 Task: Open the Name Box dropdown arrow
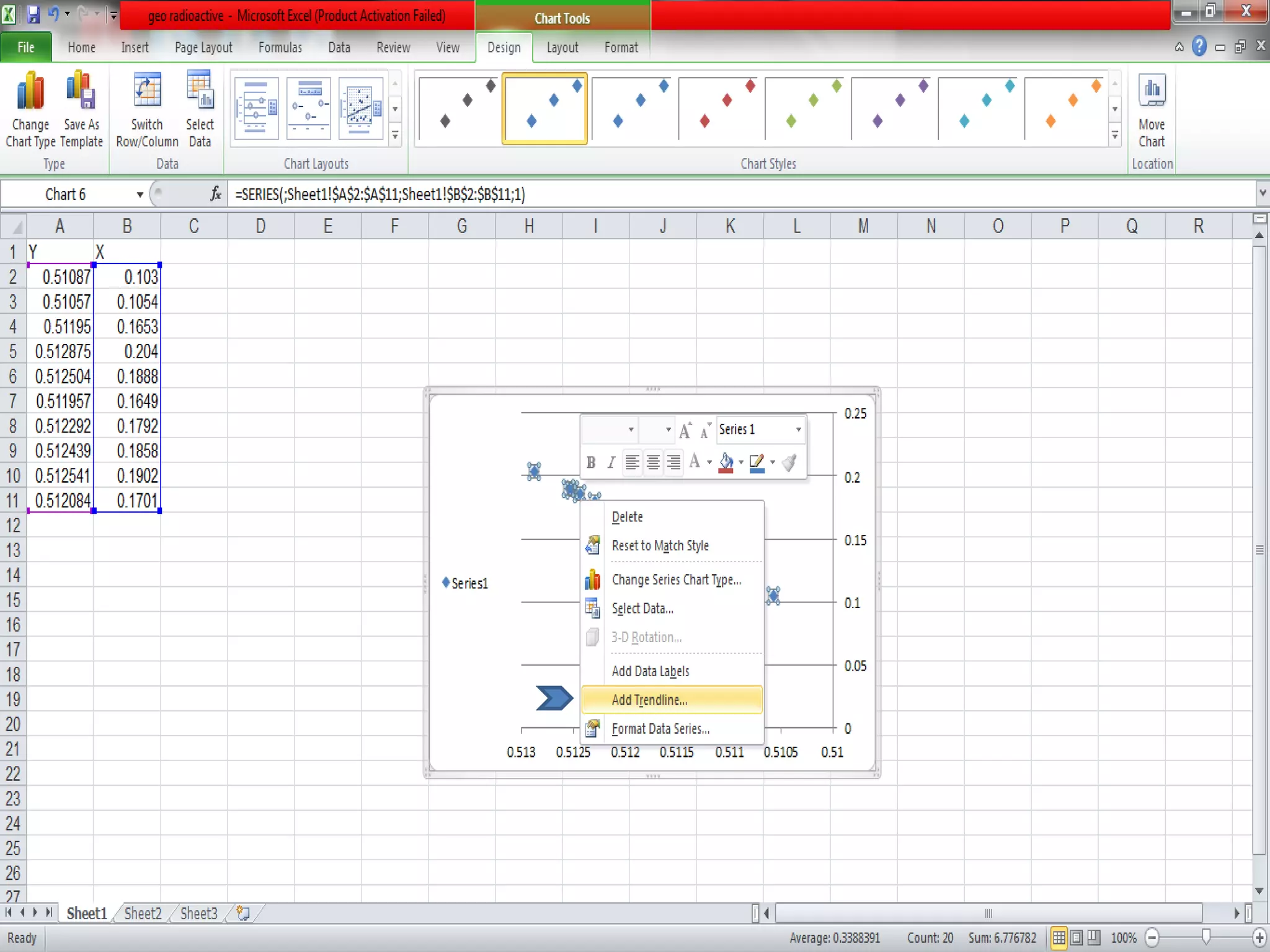[x=140, y=195]
